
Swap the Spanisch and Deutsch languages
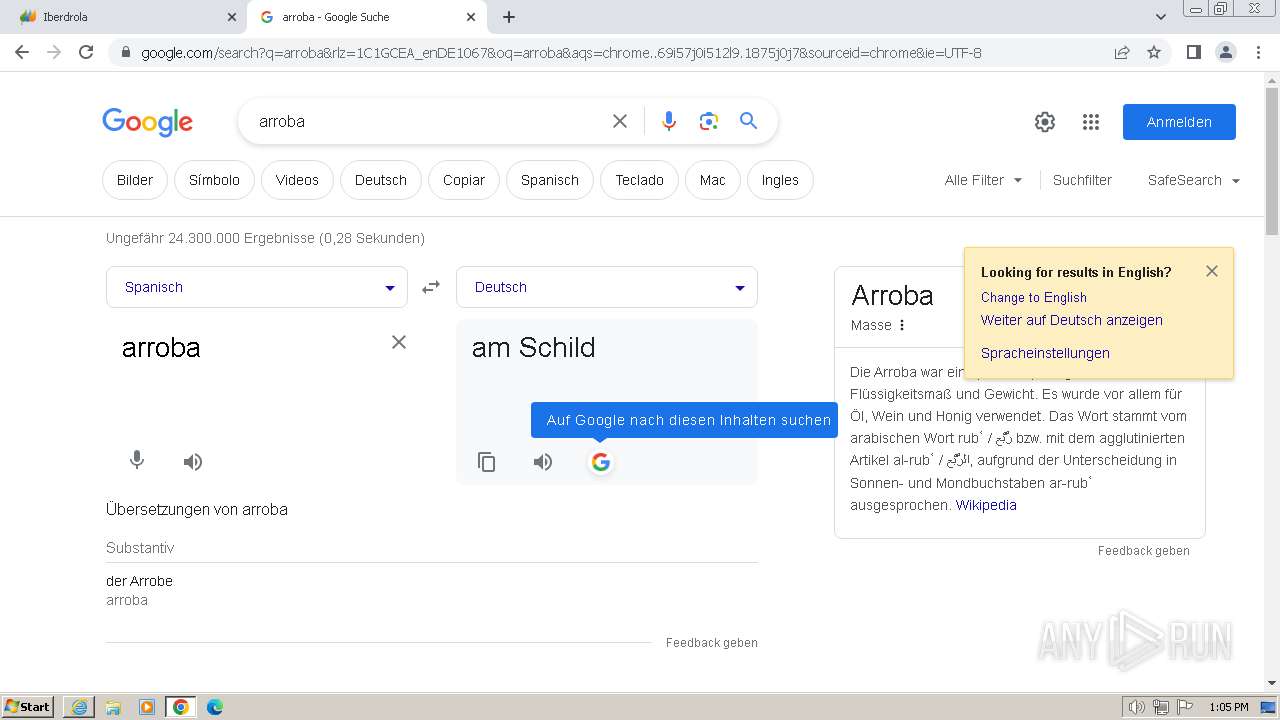(431, 287)
